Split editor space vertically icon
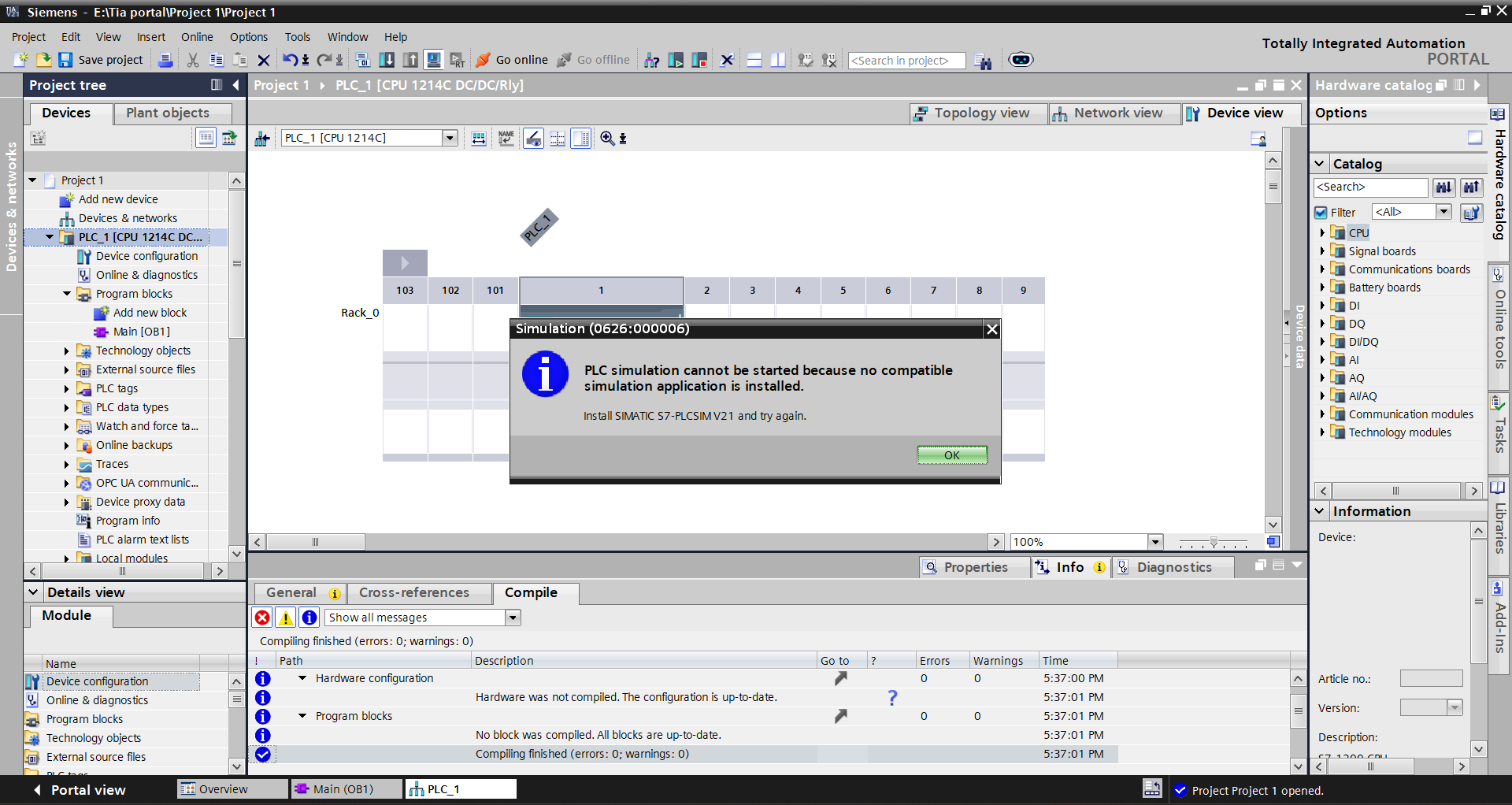 click(x=778, y=60)
